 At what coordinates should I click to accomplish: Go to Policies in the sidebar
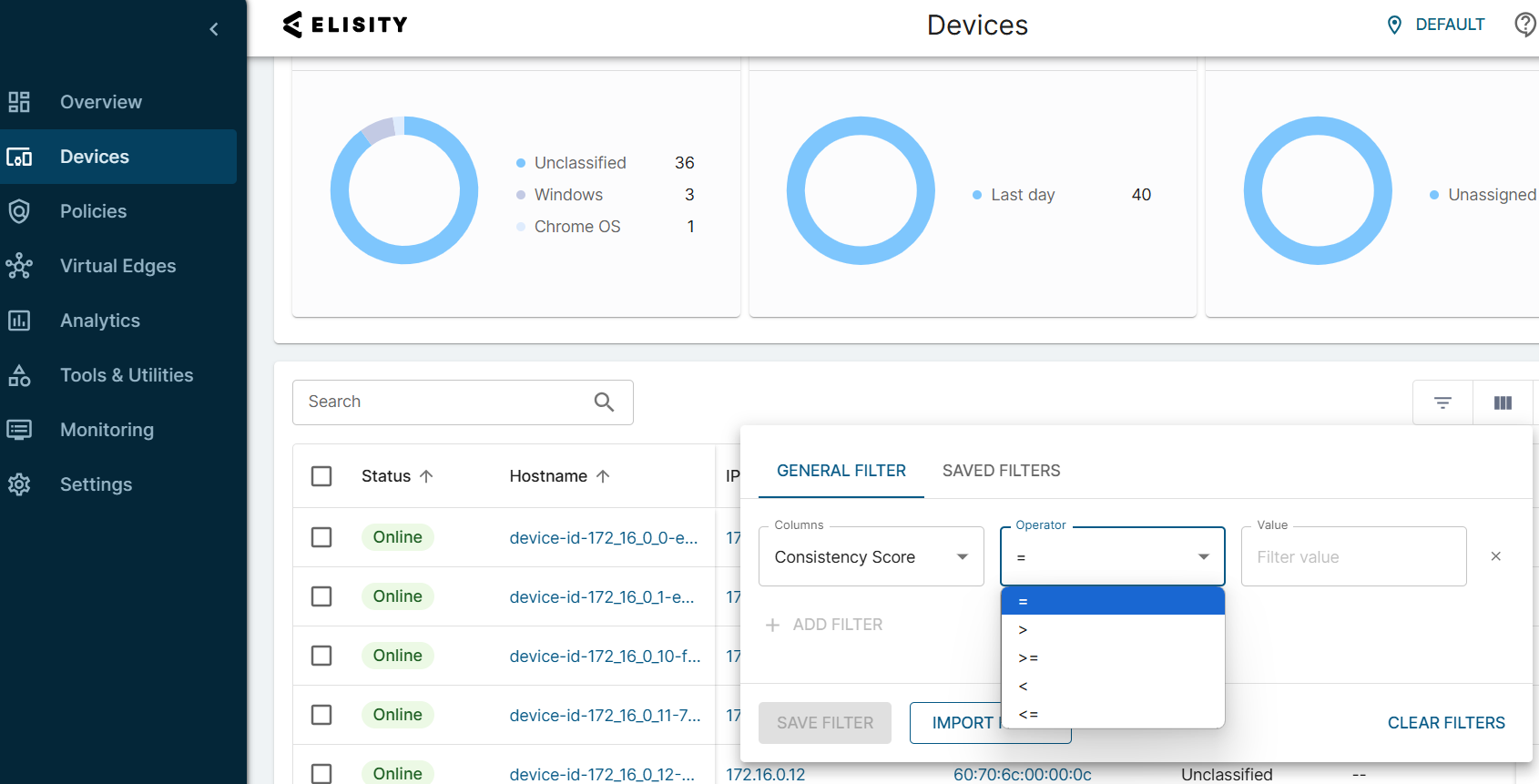(93, 211)
